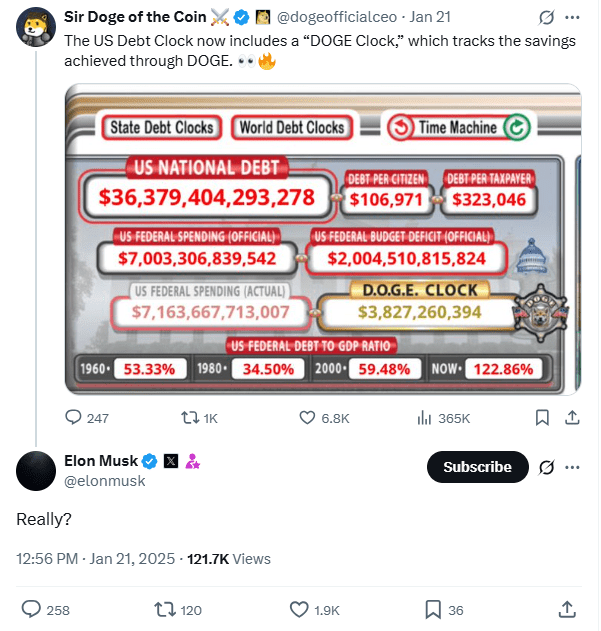Share Elon Musk's reply
This screenshot has height=631, width=601.
tap(566, 608)
